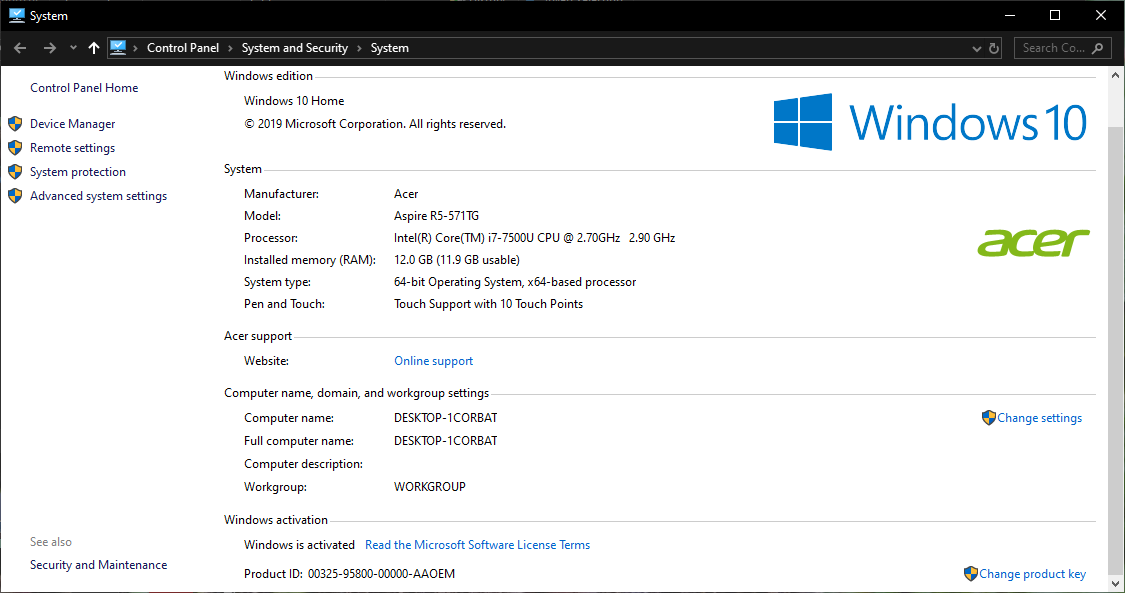Image resolution: width=1125 pixels, height=593 pixels.
Task: Click the installed memory value 12.0 GB
Action: click(x=457, y=260)
